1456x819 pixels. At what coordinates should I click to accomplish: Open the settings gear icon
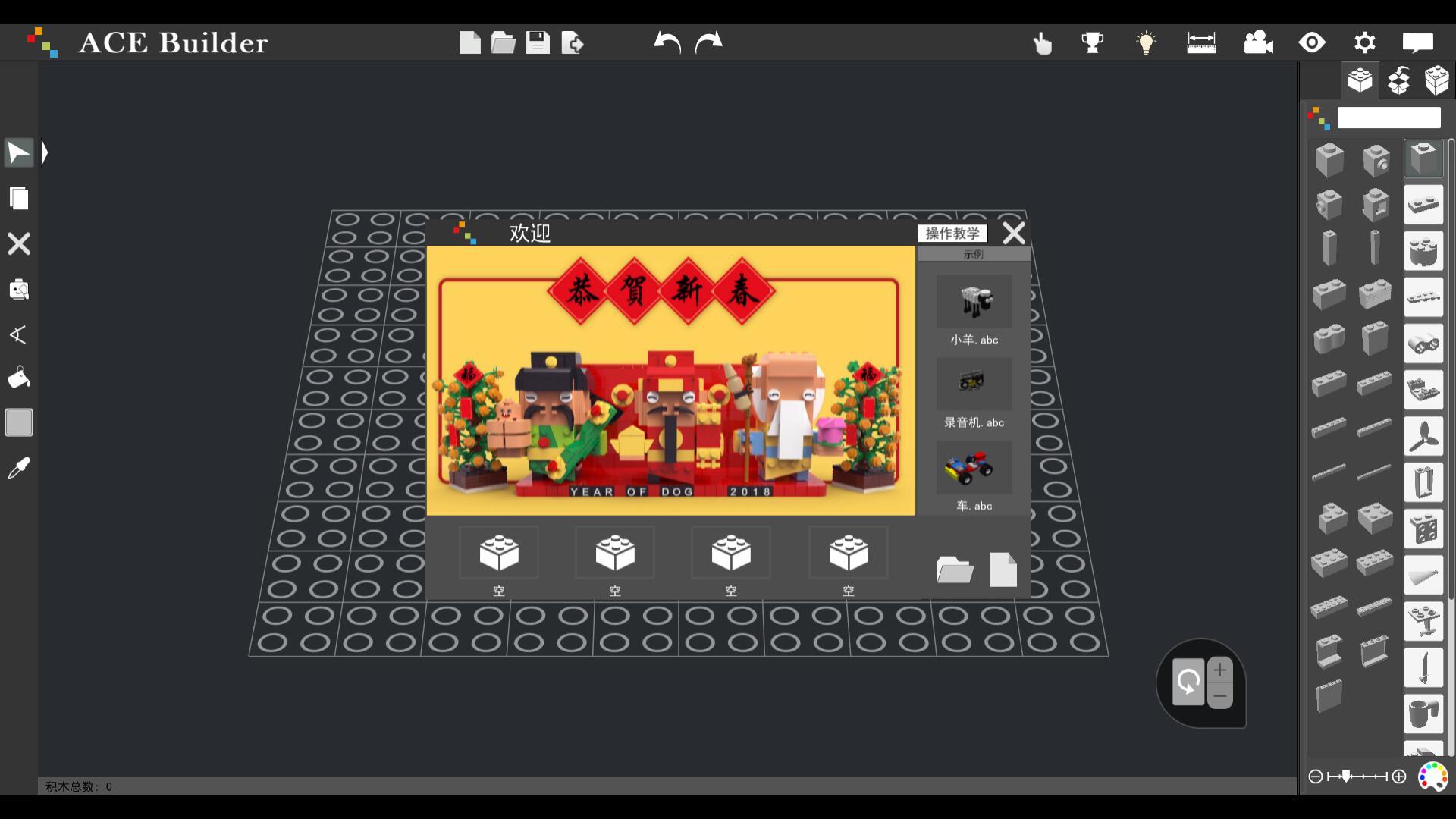click(x=1364, y=42)
